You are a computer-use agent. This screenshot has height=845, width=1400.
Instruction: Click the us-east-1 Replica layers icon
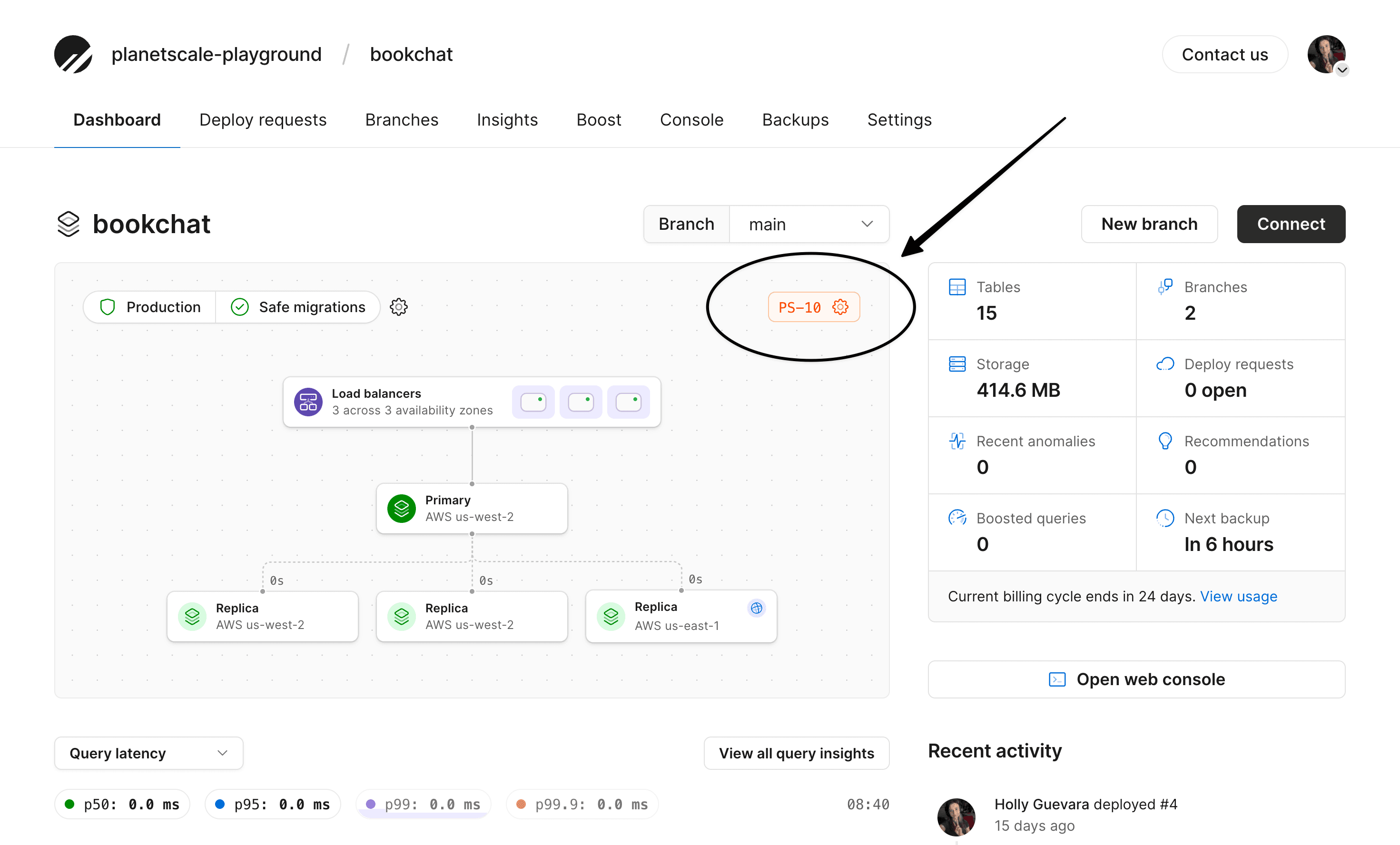[x=611, y=616]
